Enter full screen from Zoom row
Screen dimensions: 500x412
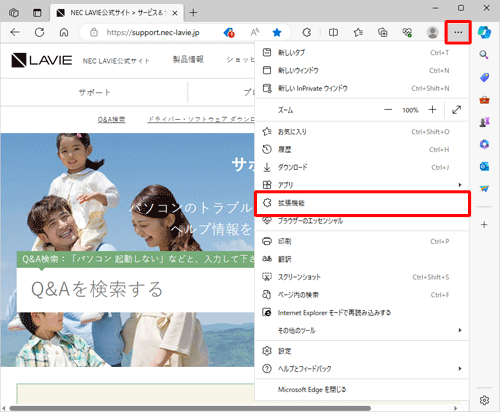click(457, 110)
